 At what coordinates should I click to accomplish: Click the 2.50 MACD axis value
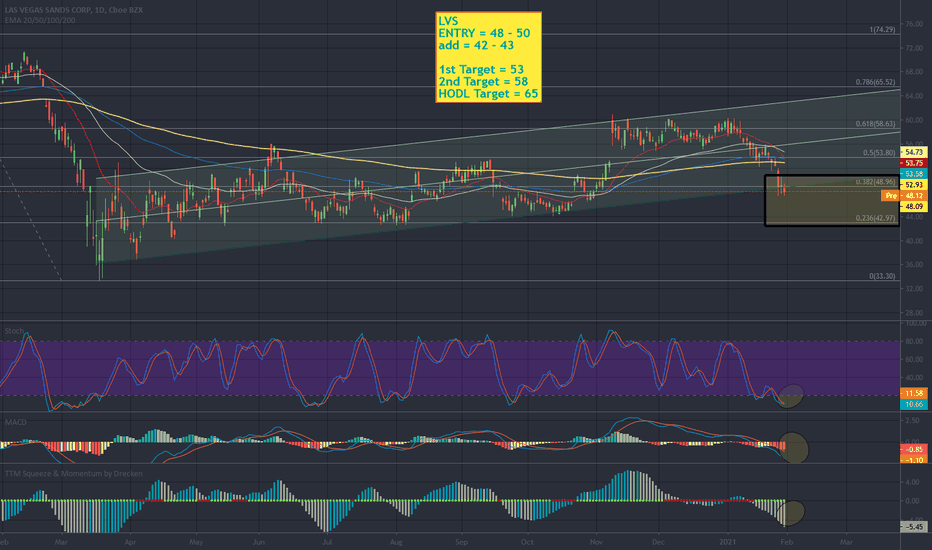pyautogui.click(x=913, y=420)
